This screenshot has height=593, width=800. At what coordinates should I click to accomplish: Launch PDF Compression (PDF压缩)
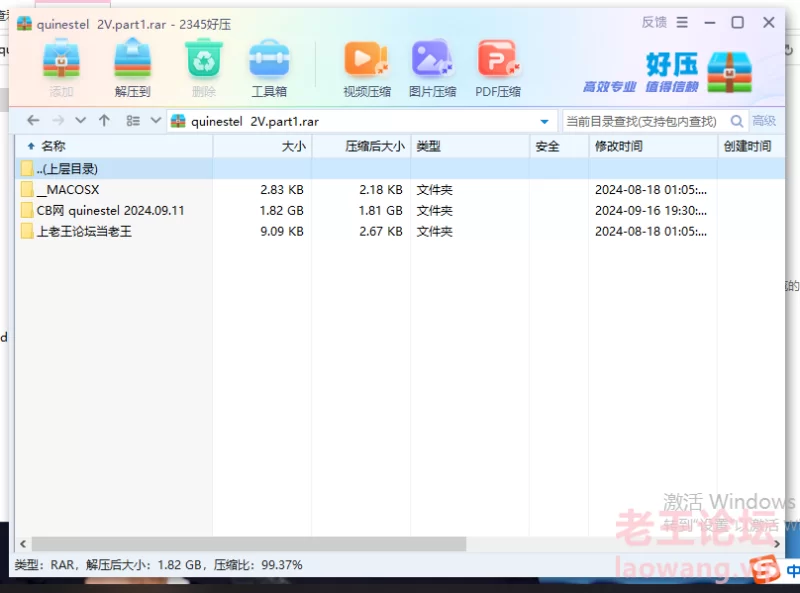click(498, 60)
